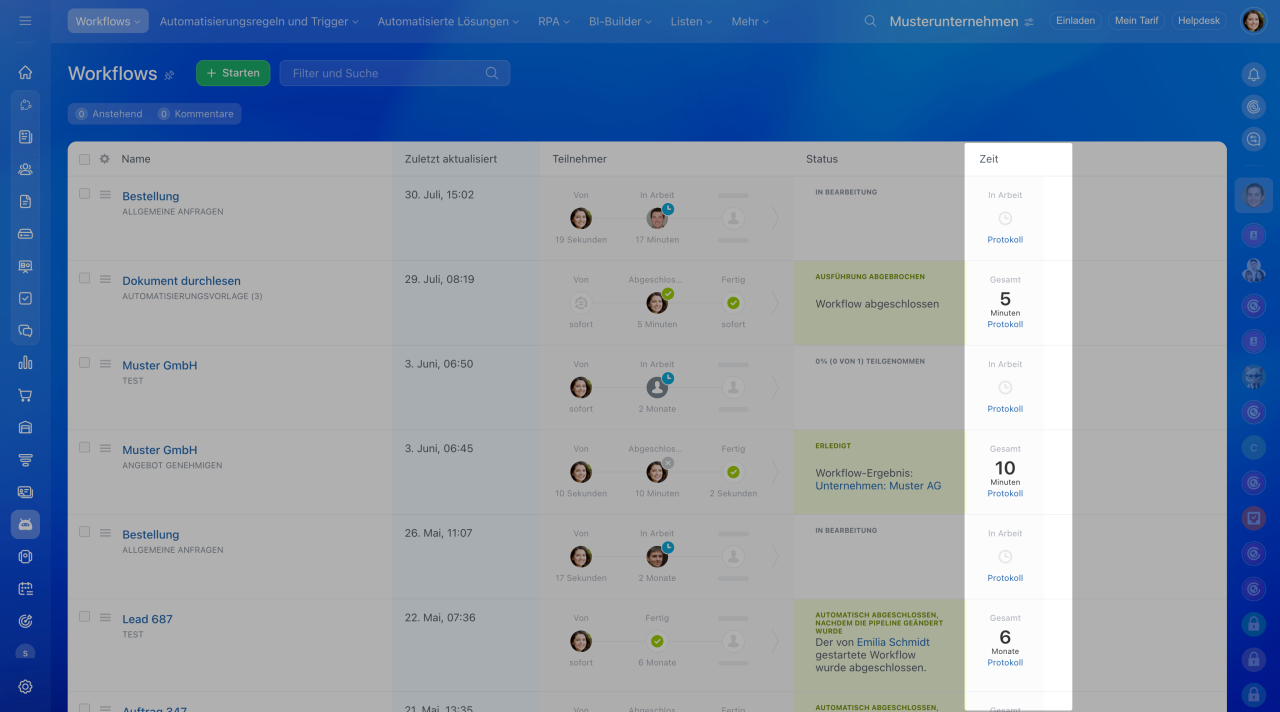
Task: Expand Automatisierte Lösungen menu
Action: (x=448, y=21)
